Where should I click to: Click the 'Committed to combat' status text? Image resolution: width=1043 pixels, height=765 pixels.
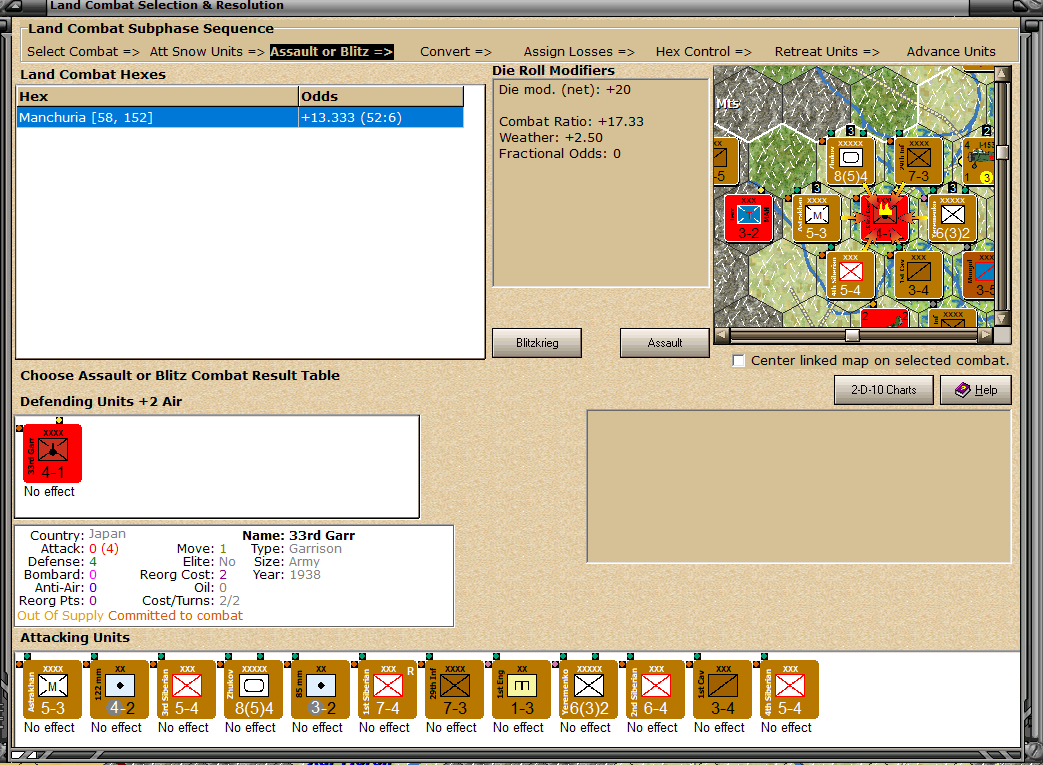(176, 616)
